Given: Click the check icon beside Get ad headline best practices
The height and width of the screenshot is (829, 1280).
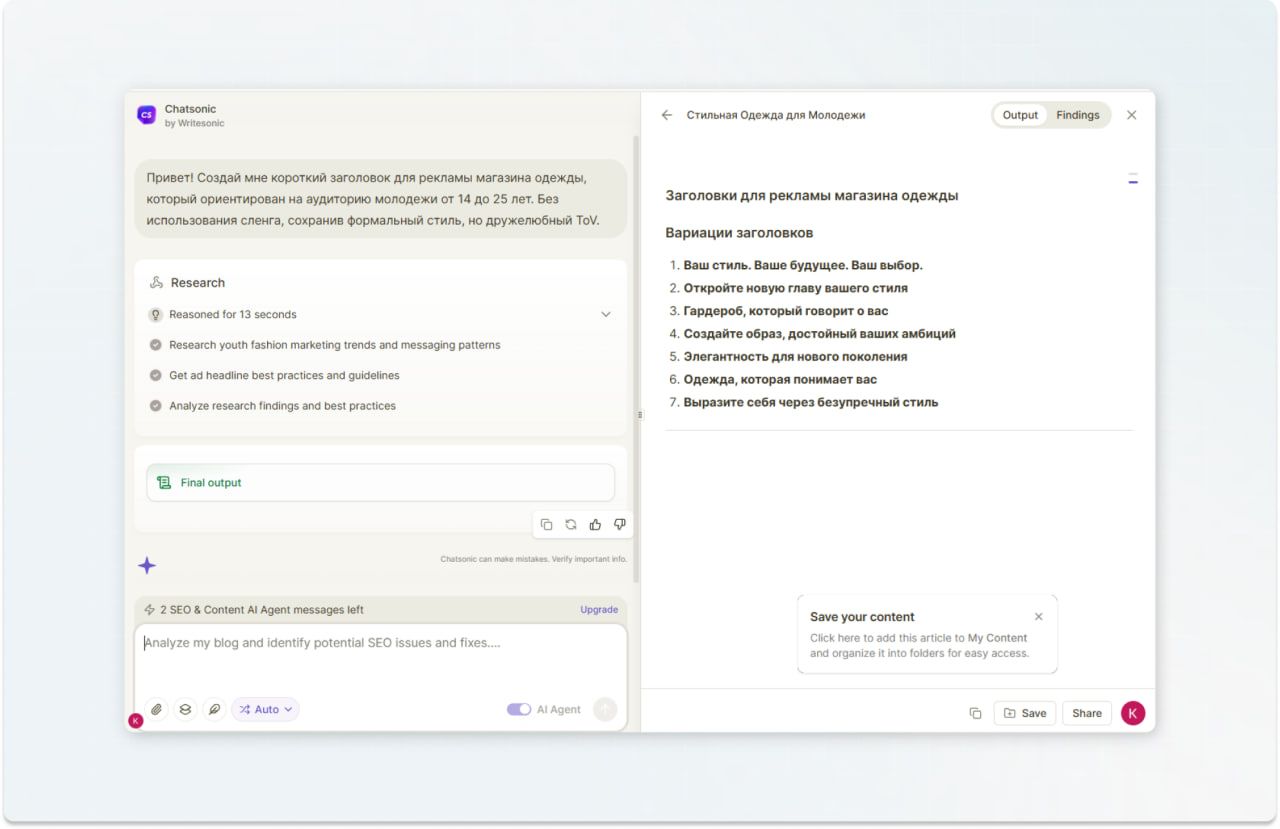Looking at the screenshot, I should [156, 375].
